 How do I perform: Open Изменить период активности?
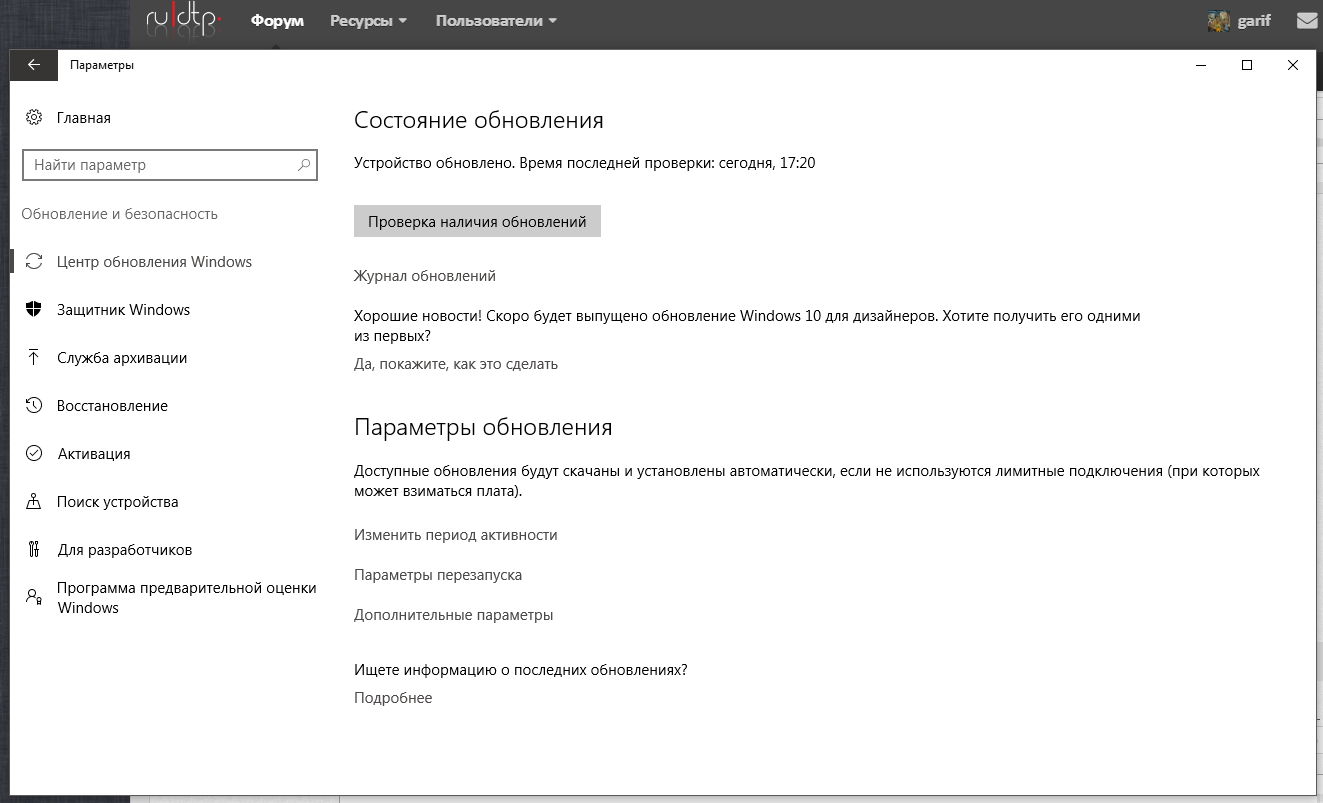(x=456, y=535)
